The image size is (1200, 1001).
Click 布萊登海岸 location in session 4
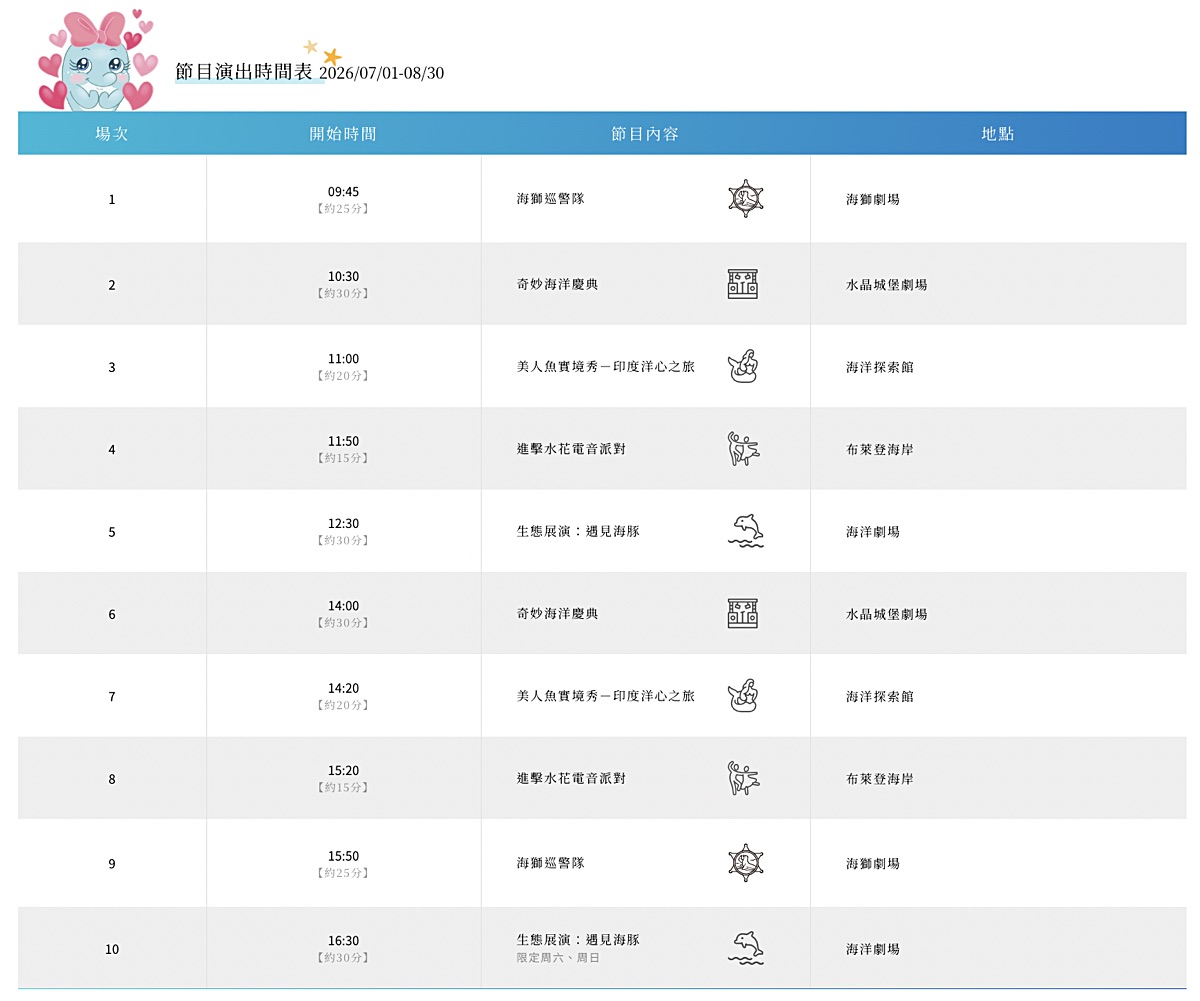(x=880, y=449)
